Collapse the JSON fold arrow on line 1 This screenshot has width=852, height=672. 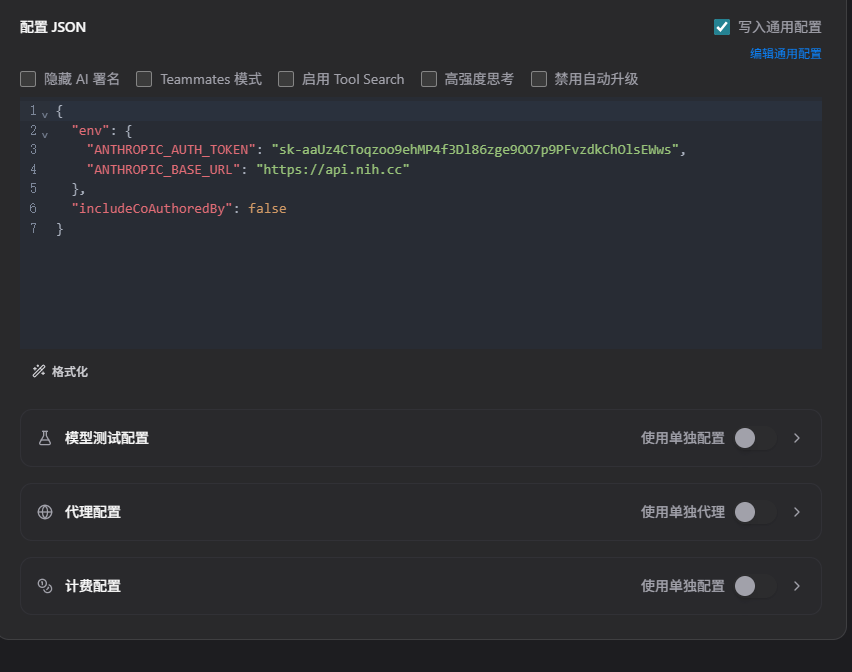[x=45, y=114]
